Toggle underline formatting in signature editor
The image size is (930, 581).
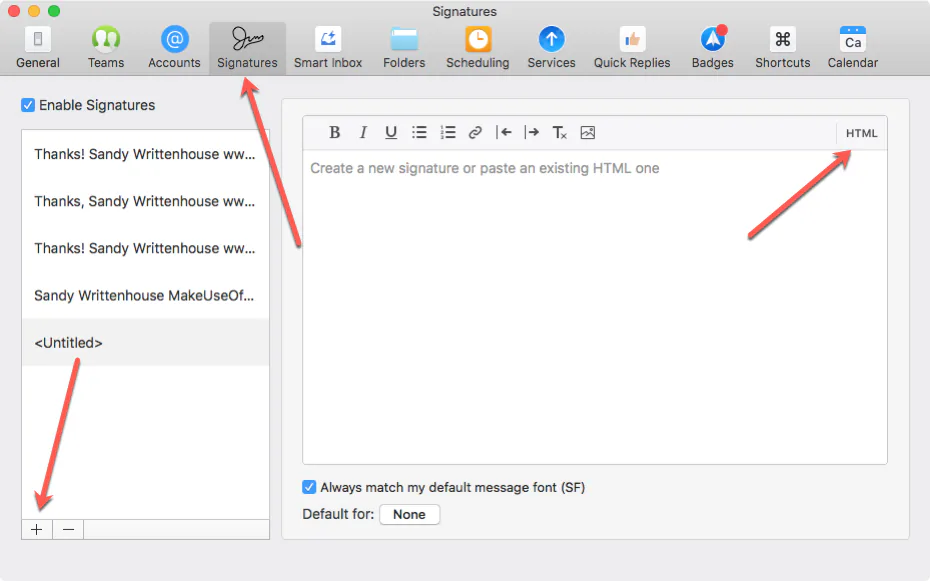point(391,133)
